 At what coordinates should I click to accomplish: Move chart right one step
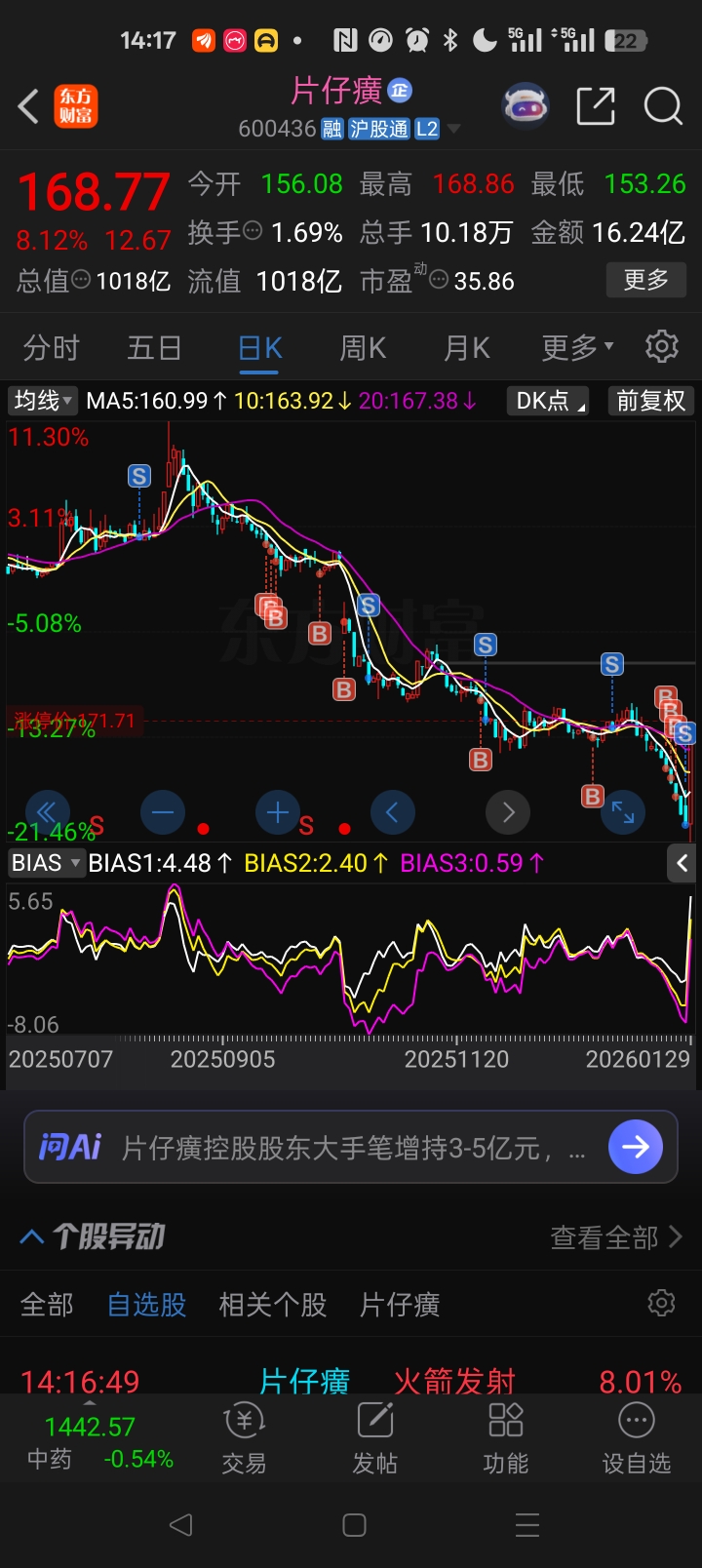pos(508,812)
